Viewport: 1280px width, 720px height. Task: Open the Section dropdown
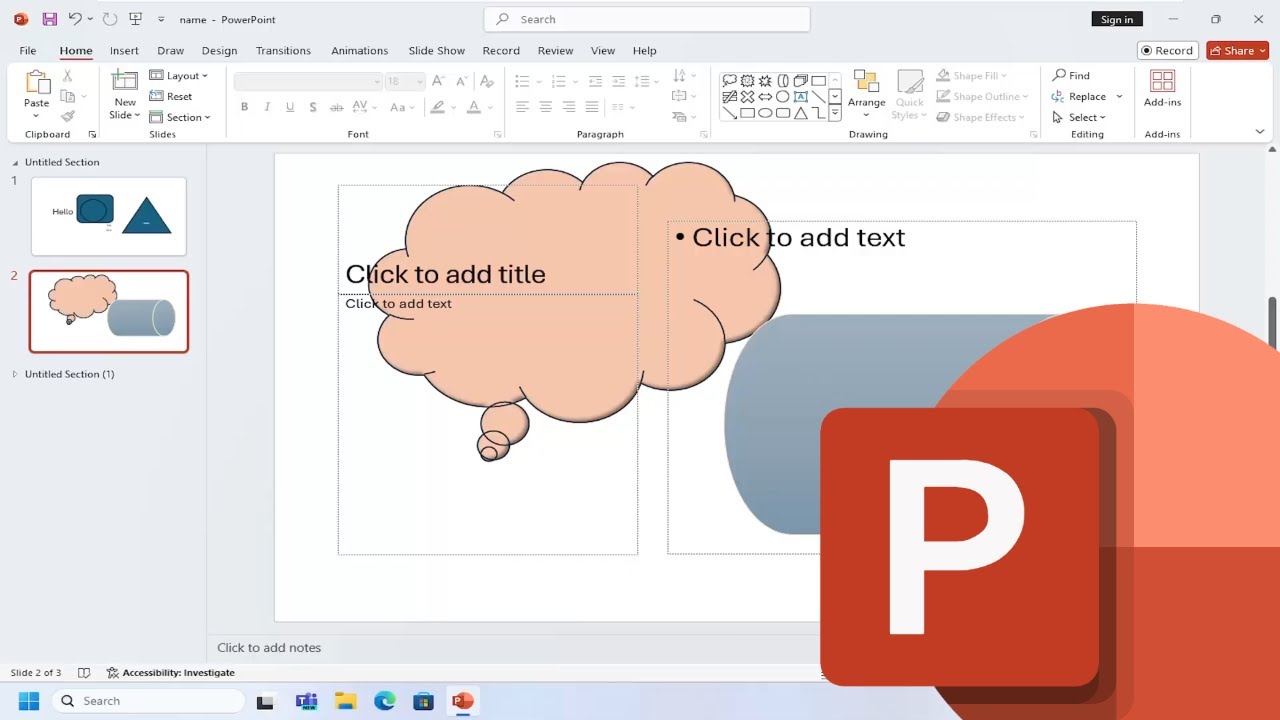(180, 117)
